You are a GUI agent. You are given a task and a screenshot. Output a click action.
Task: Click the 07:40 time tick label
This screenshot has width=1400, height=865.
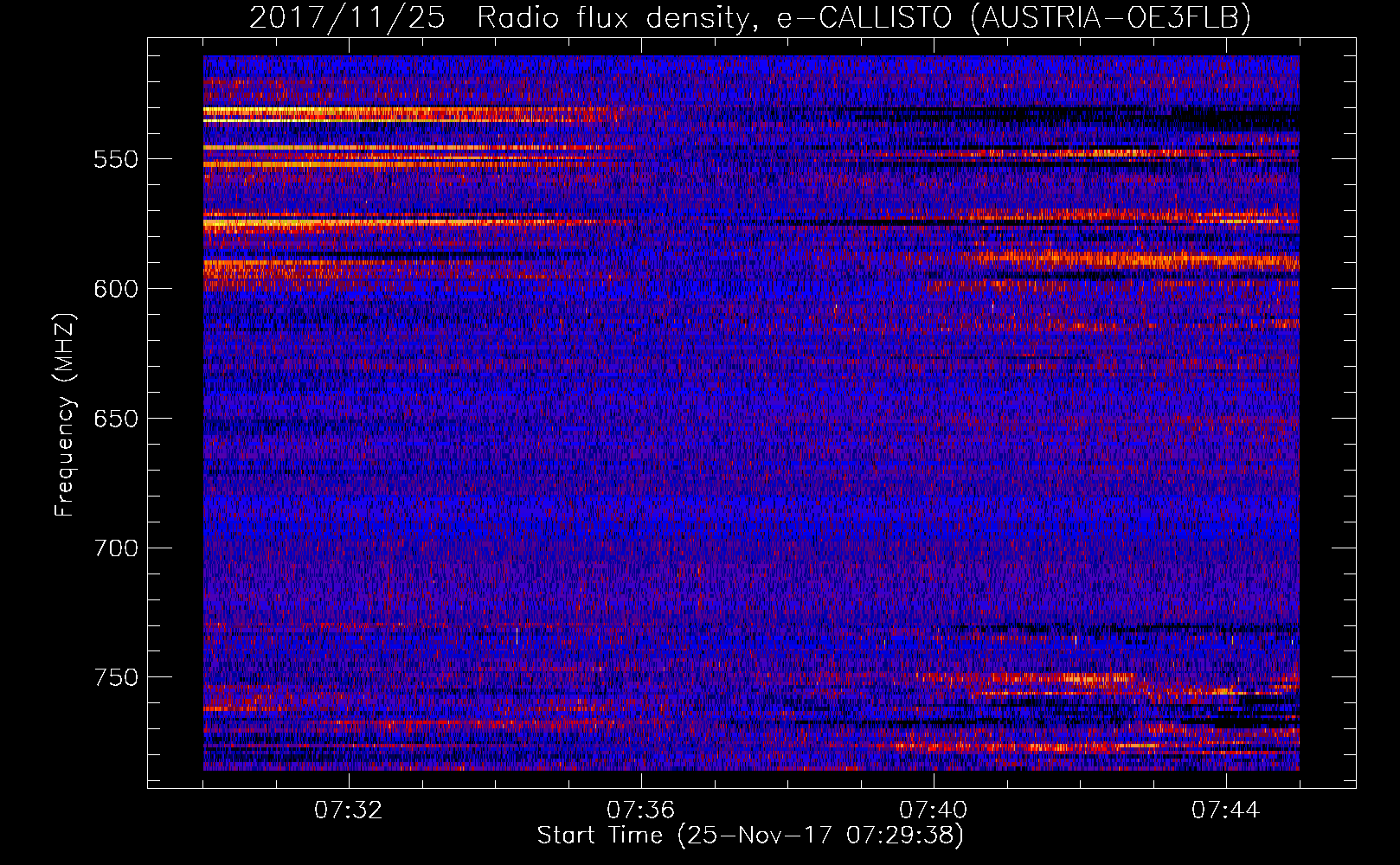pos(933,811)
